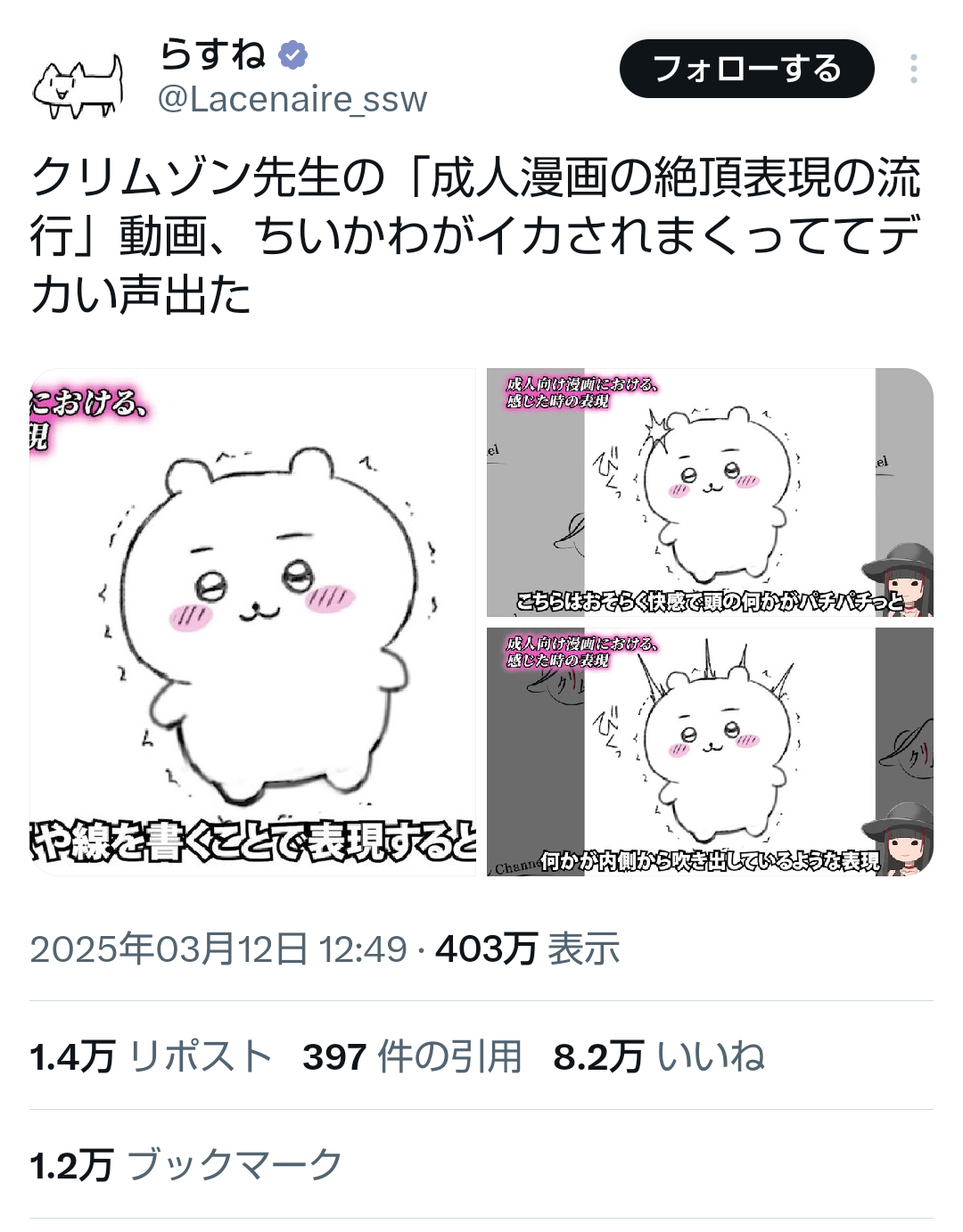Open the display name らすね

click(x=213, y=54)
